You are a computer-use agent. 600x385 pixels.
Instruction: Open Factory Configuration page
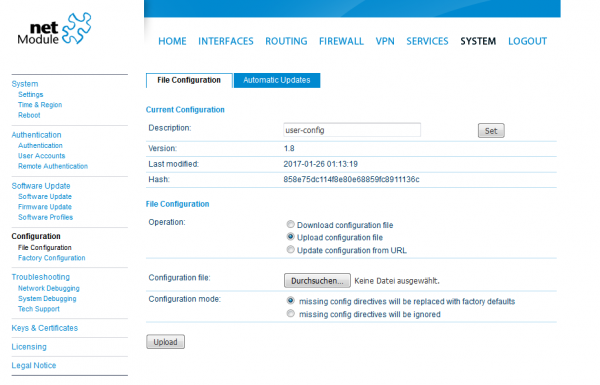(x=52, y=258)
